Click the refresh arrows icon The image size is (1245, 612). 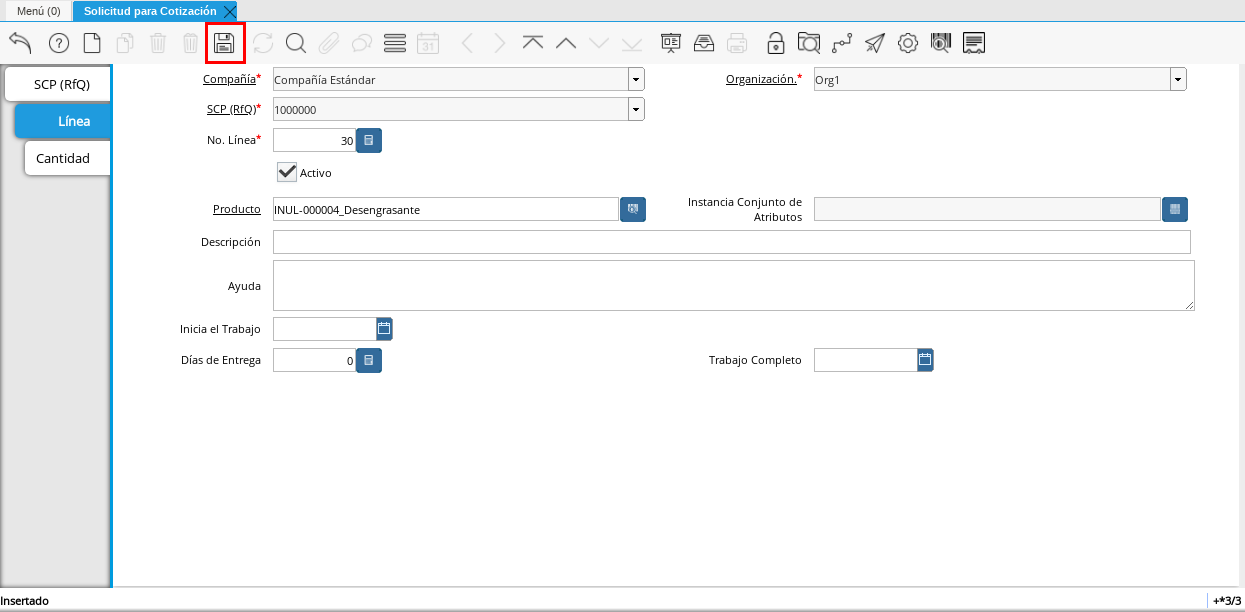tap(263, 43)
